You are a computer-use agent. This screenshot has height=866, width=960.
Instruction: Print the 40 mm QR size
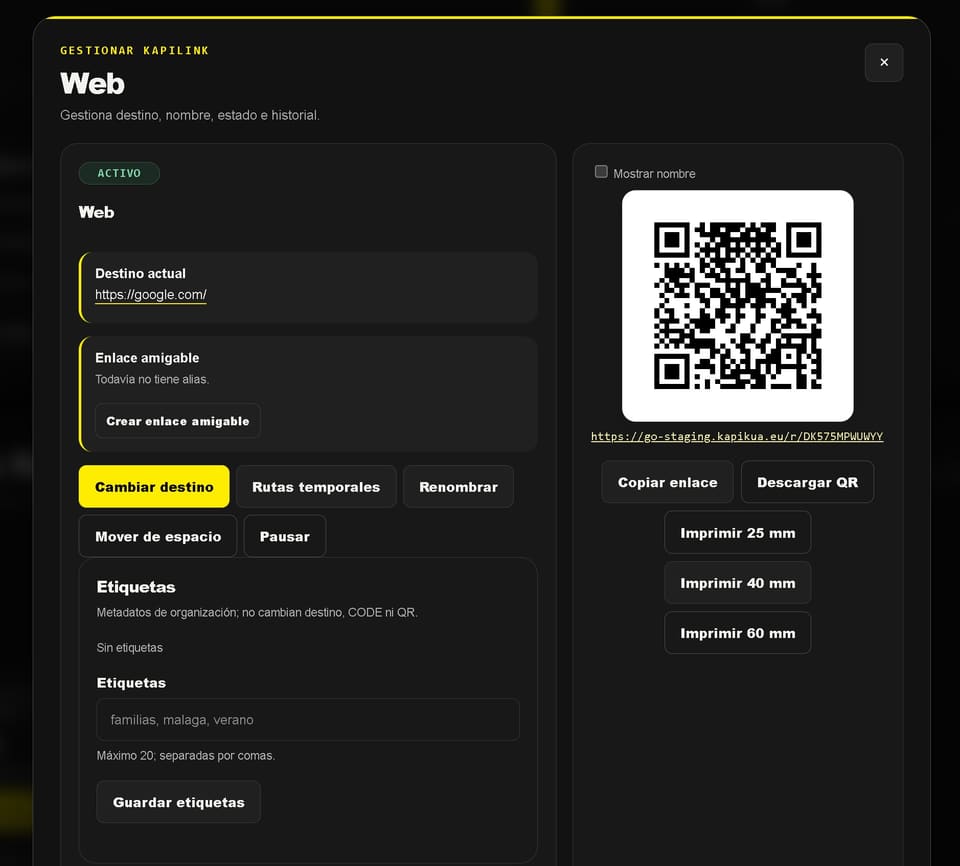[738, 583]
